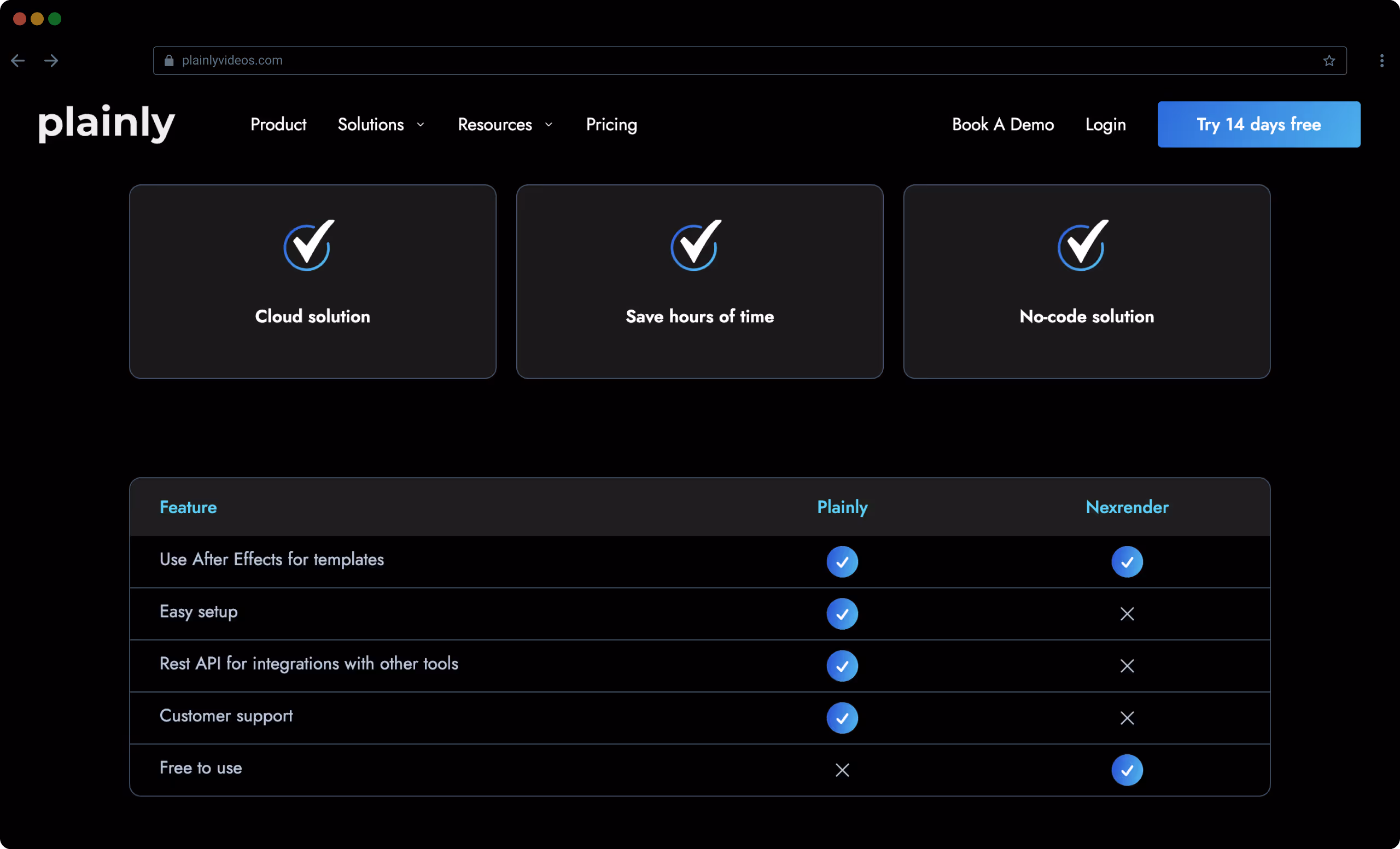Navigate to the Product page

click(x=278, y=125)
